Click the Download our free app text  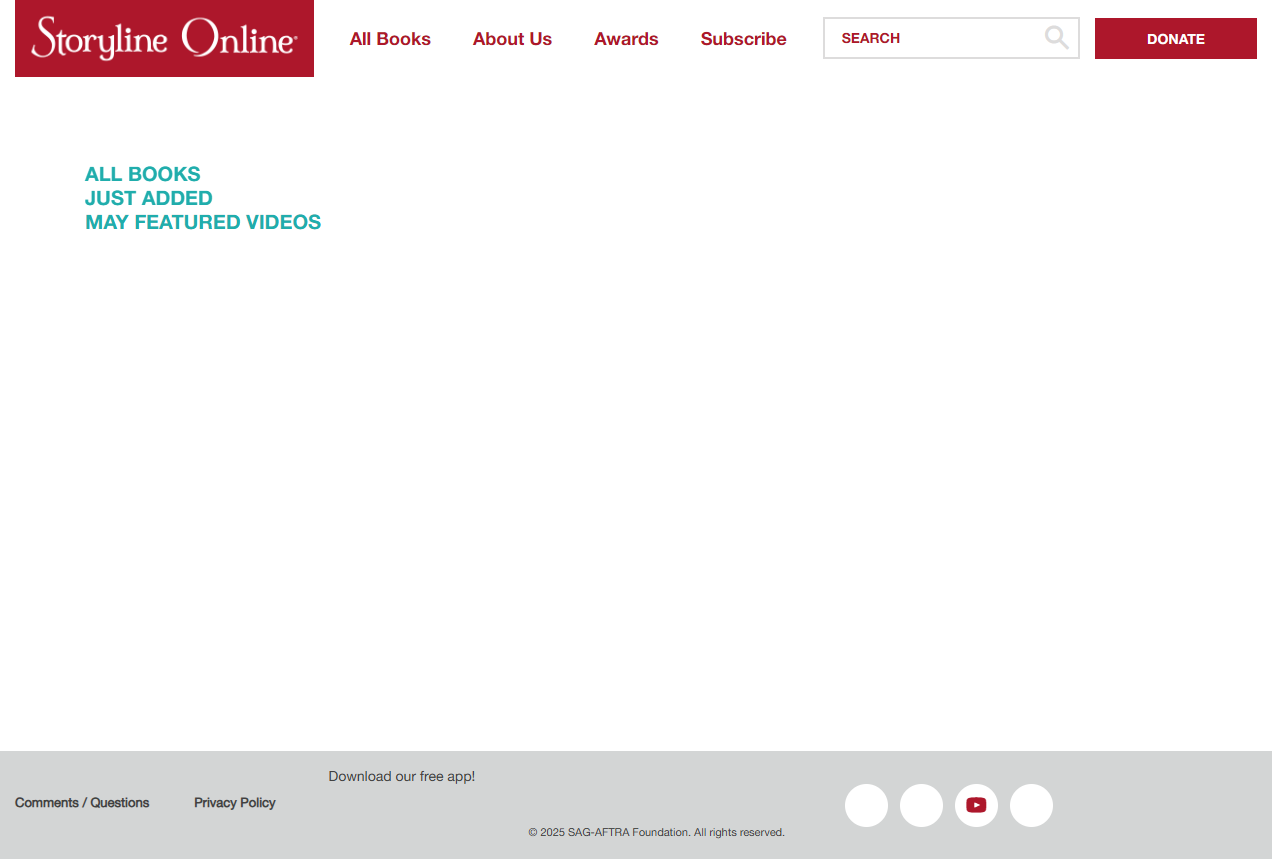click(x=402, y=776)
